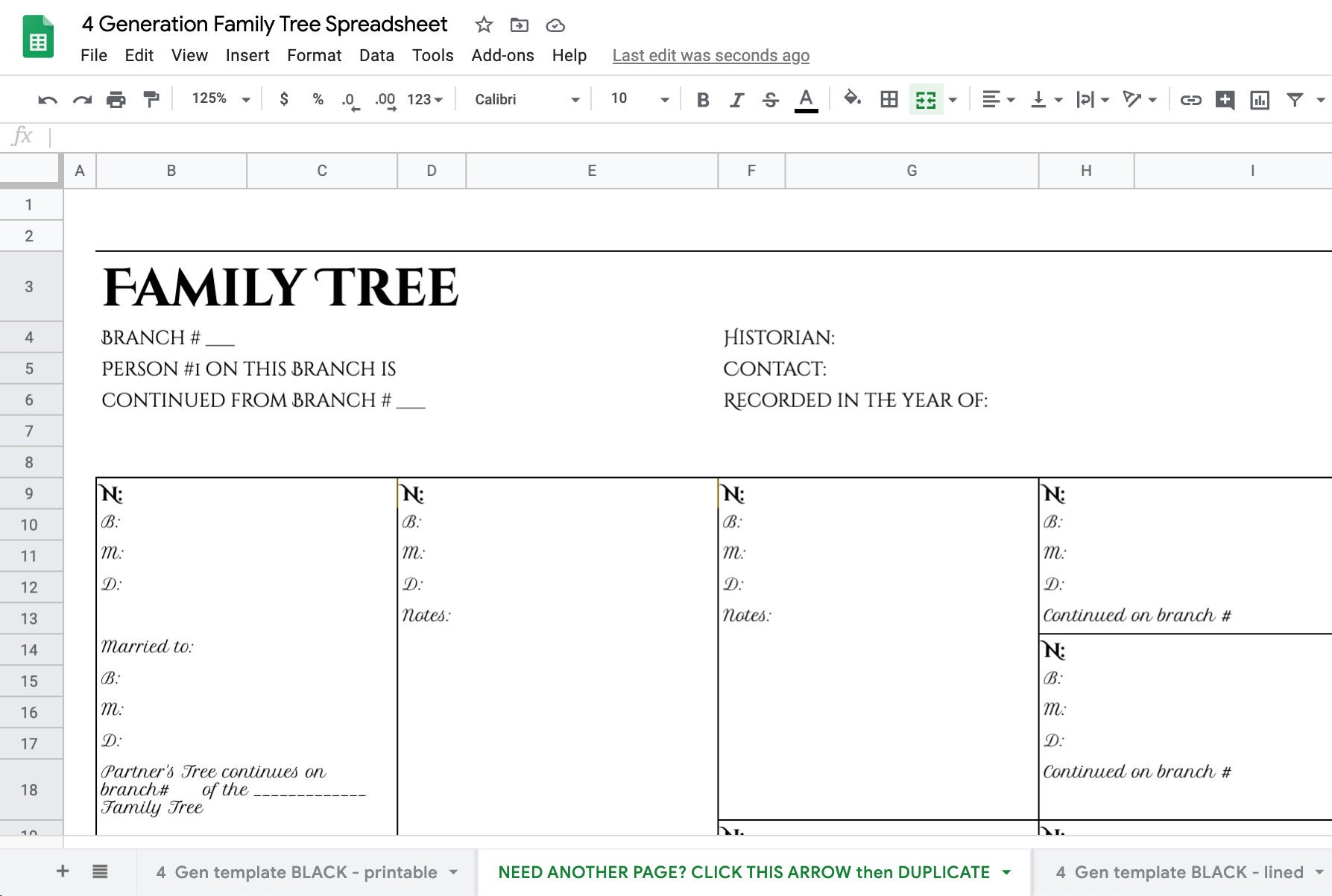Decrease decimal places

point(348,99)
